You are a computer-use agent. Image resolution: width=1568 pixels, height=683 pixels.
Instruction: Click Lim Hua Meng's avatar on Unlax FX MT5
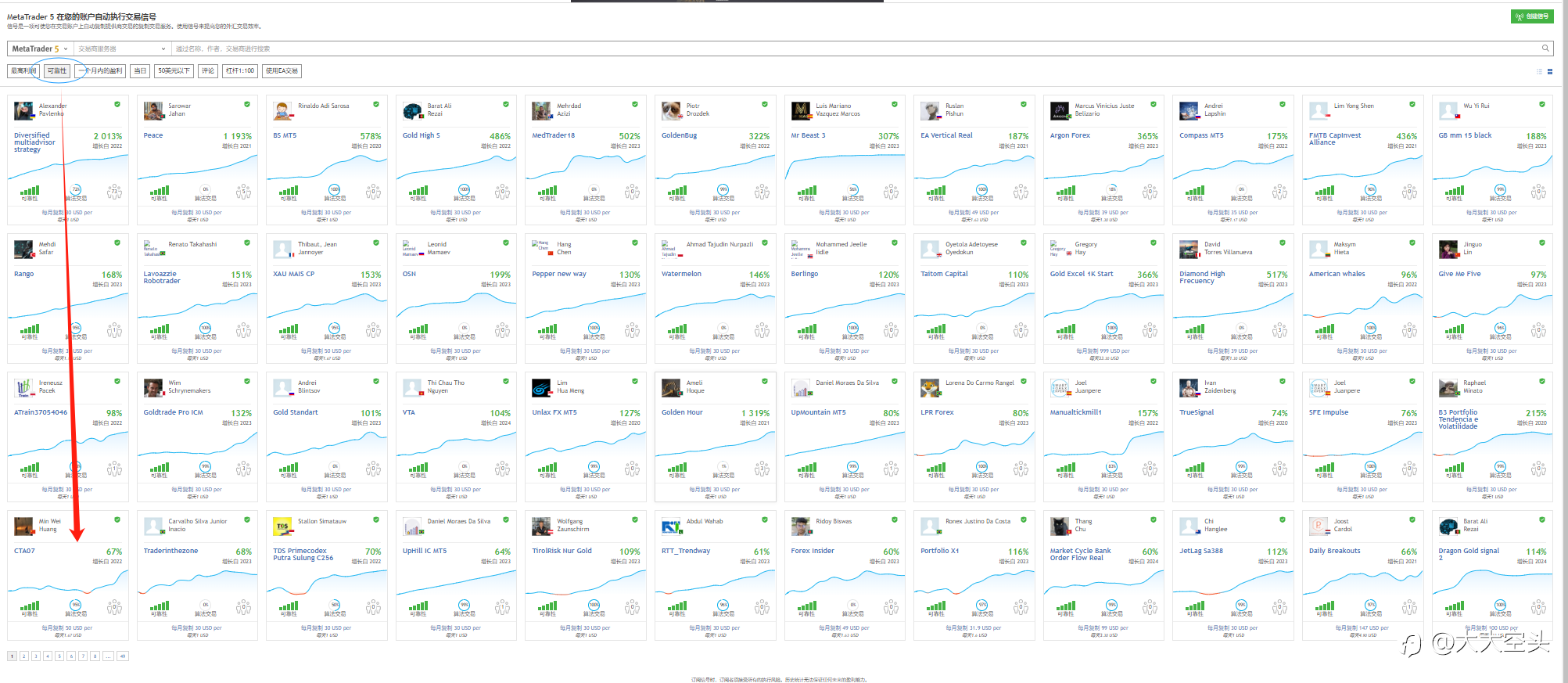pyautogui.click(x=541, y=387)
